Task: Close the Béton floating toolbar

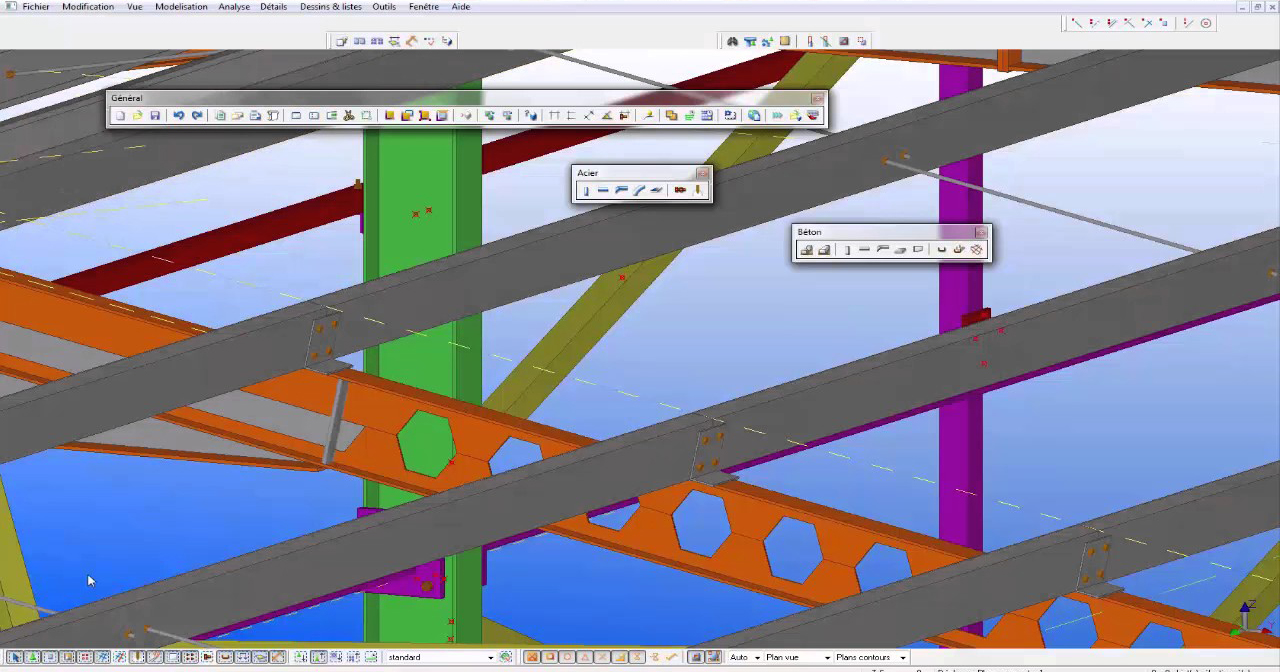Action: [981, 232]
